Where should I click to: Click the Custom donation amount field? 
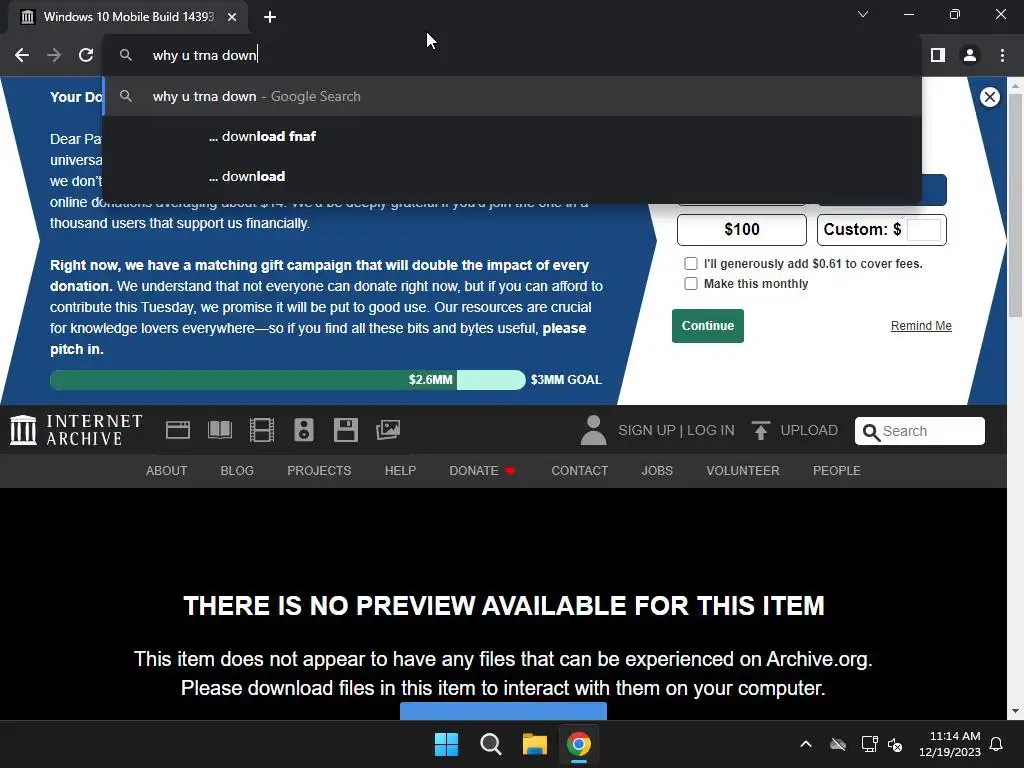point(924,229)
